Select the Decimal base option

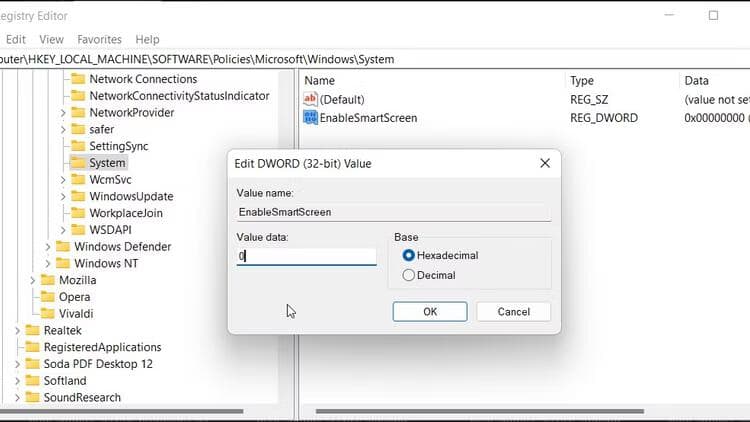pyautogui.click(x=408, y=275)
